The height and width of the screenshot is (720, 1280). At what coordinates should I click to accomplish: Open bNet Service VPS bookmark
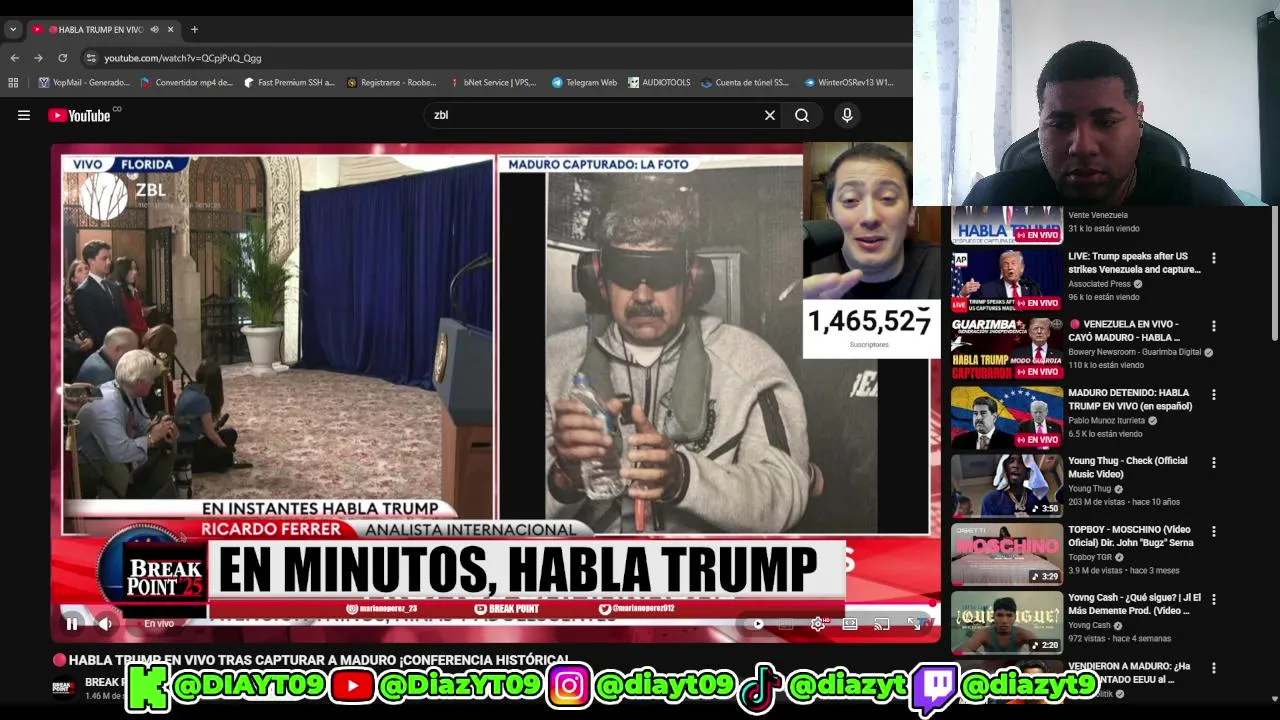494,83
